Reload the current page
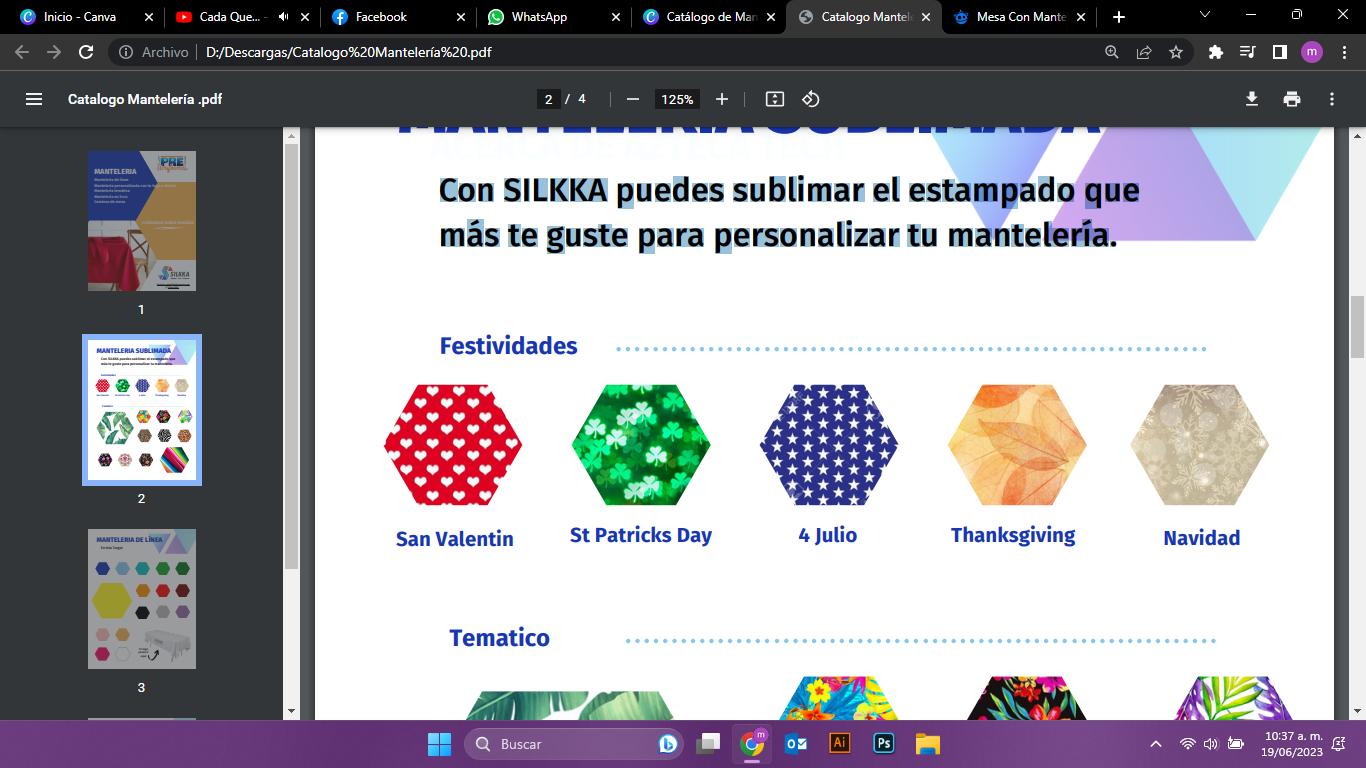This screenshot has height=768, width=1366. [x=86, y=52]
